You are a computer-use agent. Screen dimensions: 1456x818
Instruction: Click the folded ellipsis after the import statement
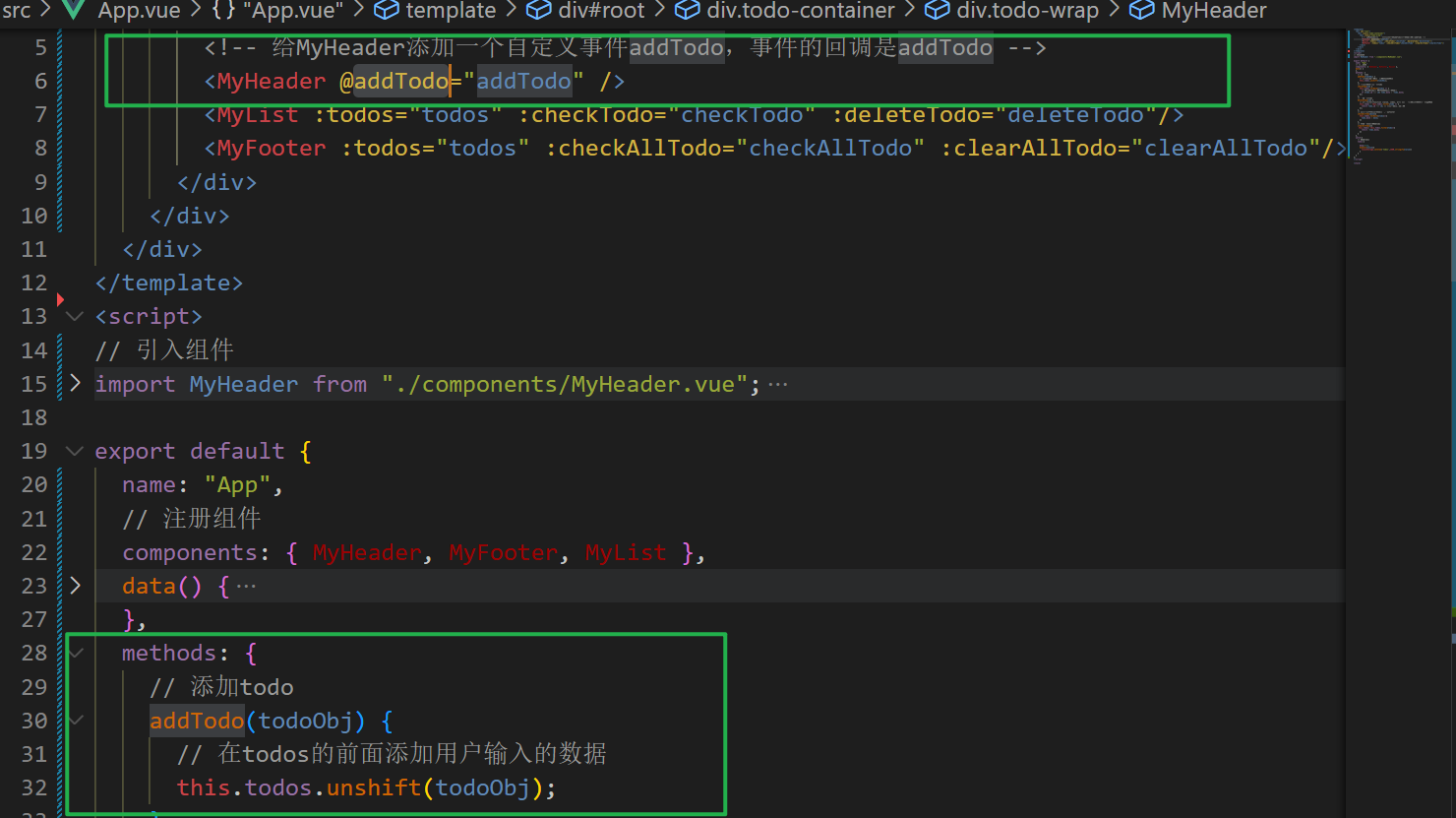tap(778, 385)
